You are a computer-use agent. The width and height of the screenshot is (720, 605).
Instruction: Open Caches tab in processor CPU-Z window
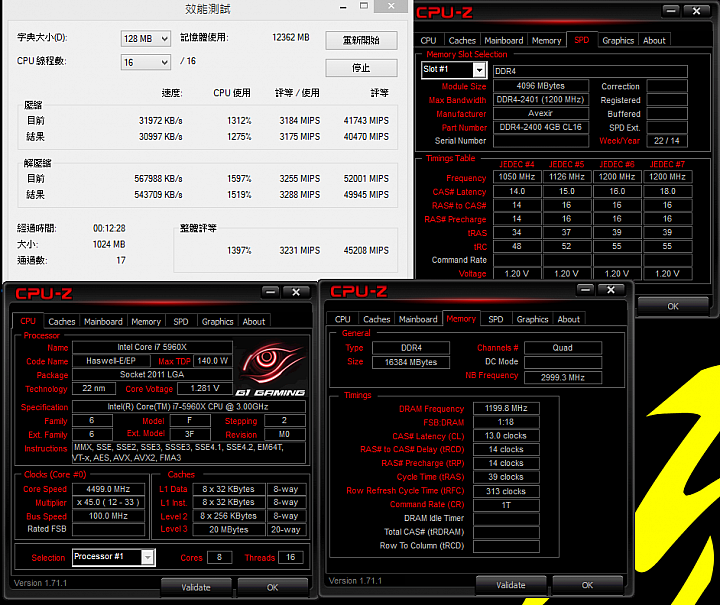click(62, 322)
